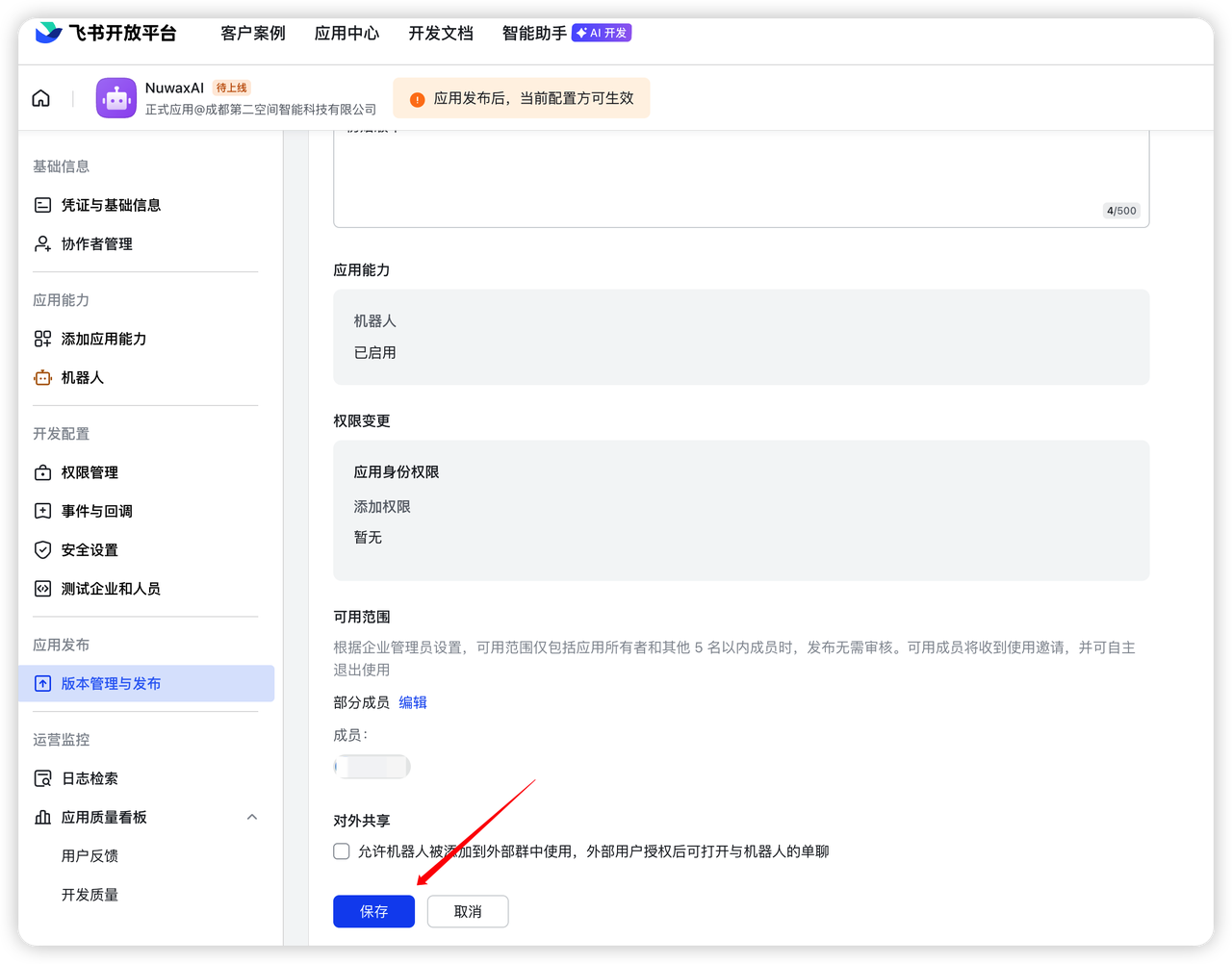Screen dimensions: 1232x964
Task: Click the 日志检索 search icon
Action: [x=43, y=778]
